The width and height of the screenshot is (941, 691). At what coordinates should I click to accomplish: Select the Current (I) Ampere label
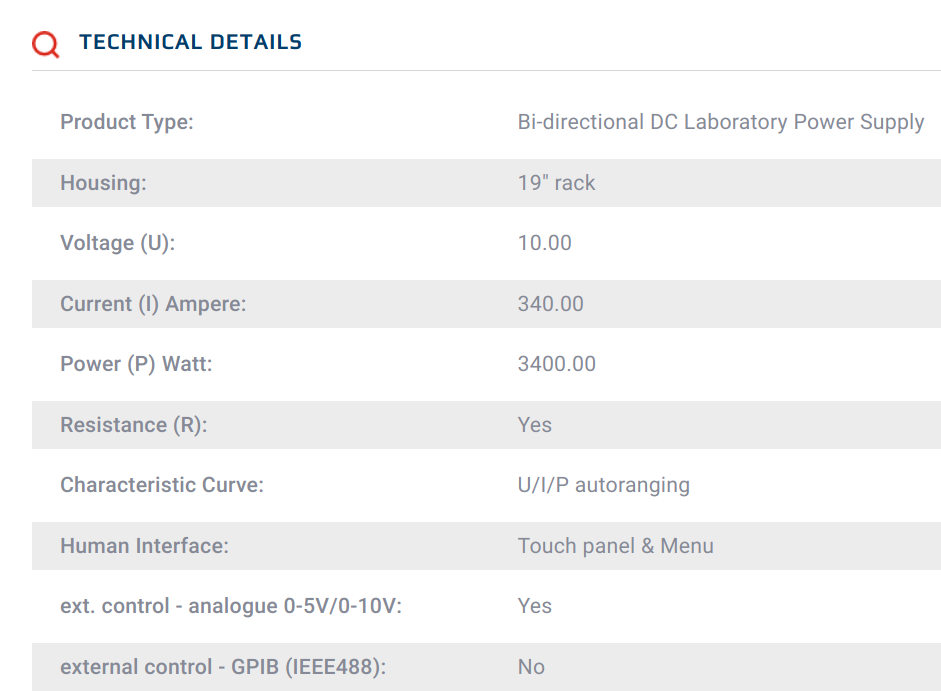point(153,304)
